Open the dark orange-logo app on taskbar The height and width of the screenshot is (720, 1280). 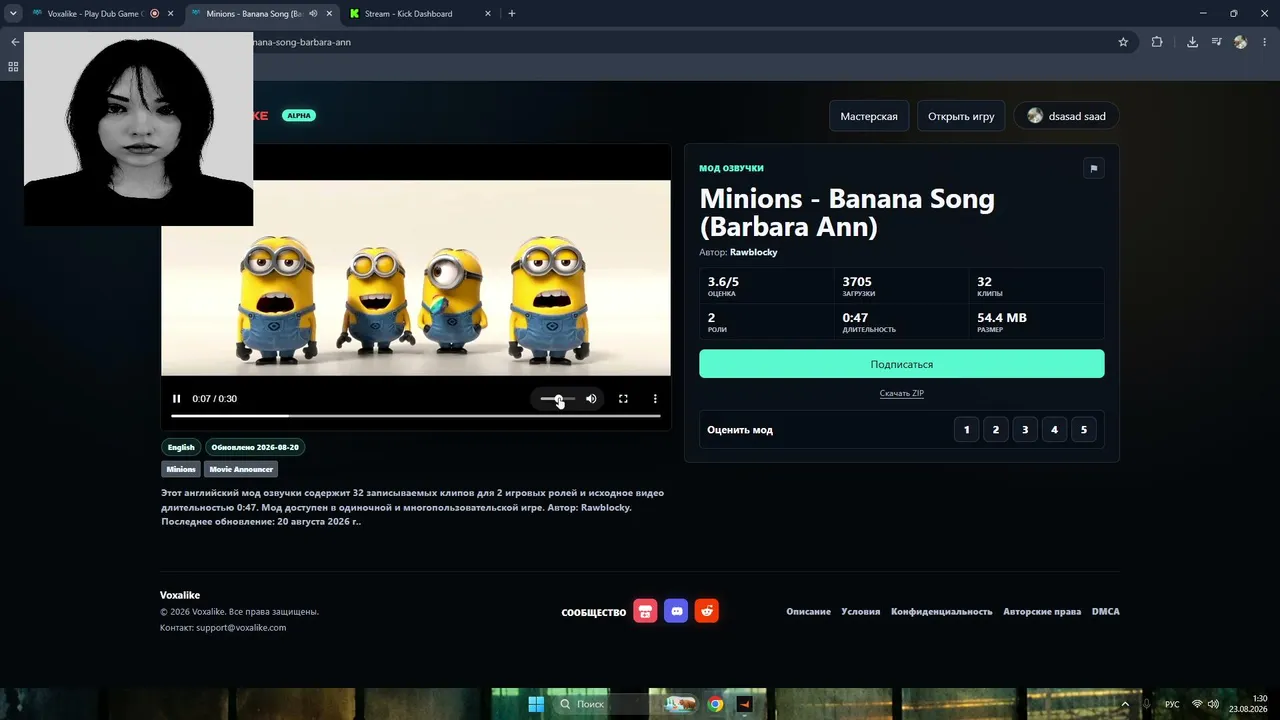(744, 704)
